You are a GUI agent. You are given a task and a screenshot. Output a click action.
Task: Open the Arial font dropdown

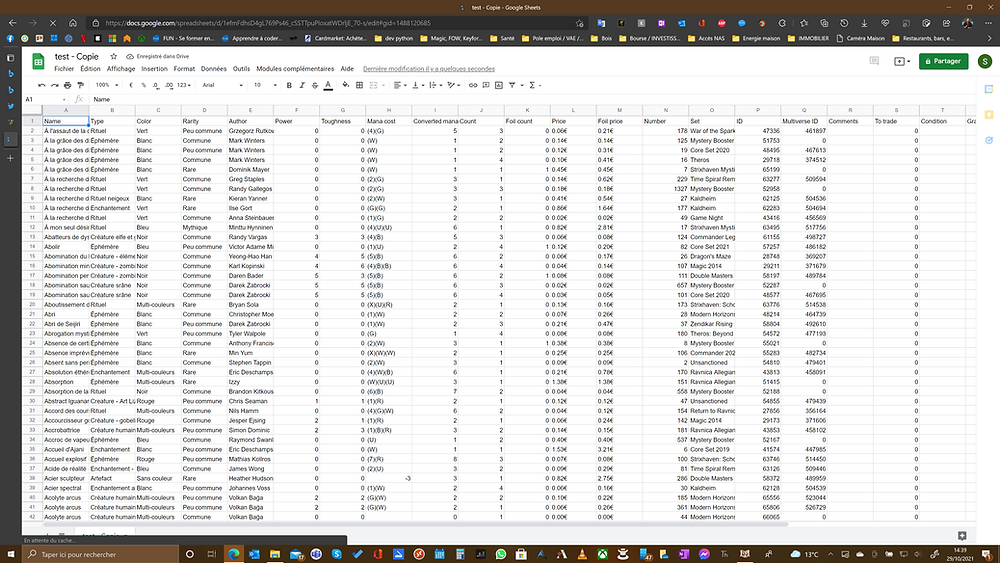pos(223,85)
